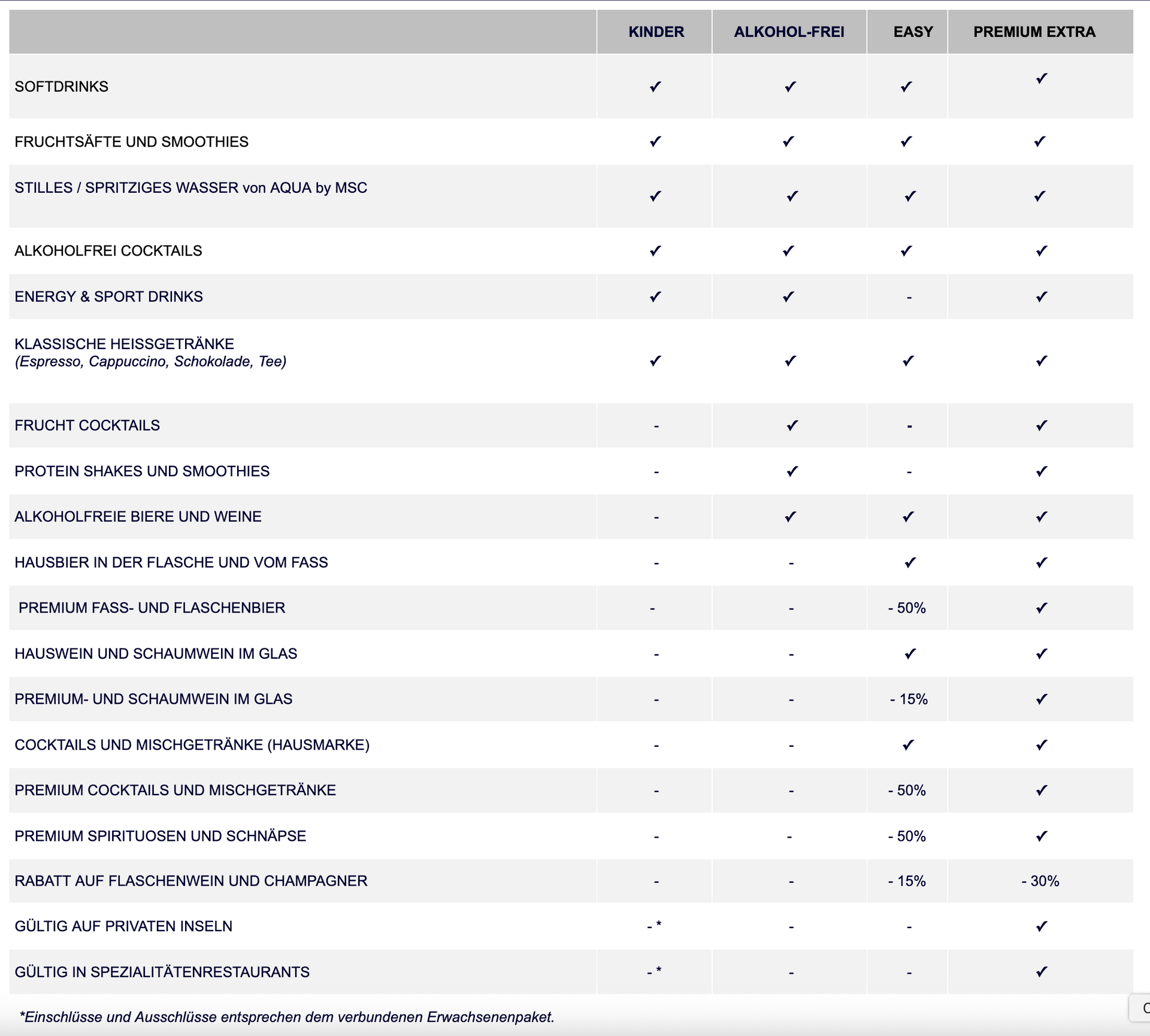This screenshot has width=1150, height=1036.
Task: Click Spezialitätenrestaurants checkmark under Premium Extra
Action: click(1042, 972)
